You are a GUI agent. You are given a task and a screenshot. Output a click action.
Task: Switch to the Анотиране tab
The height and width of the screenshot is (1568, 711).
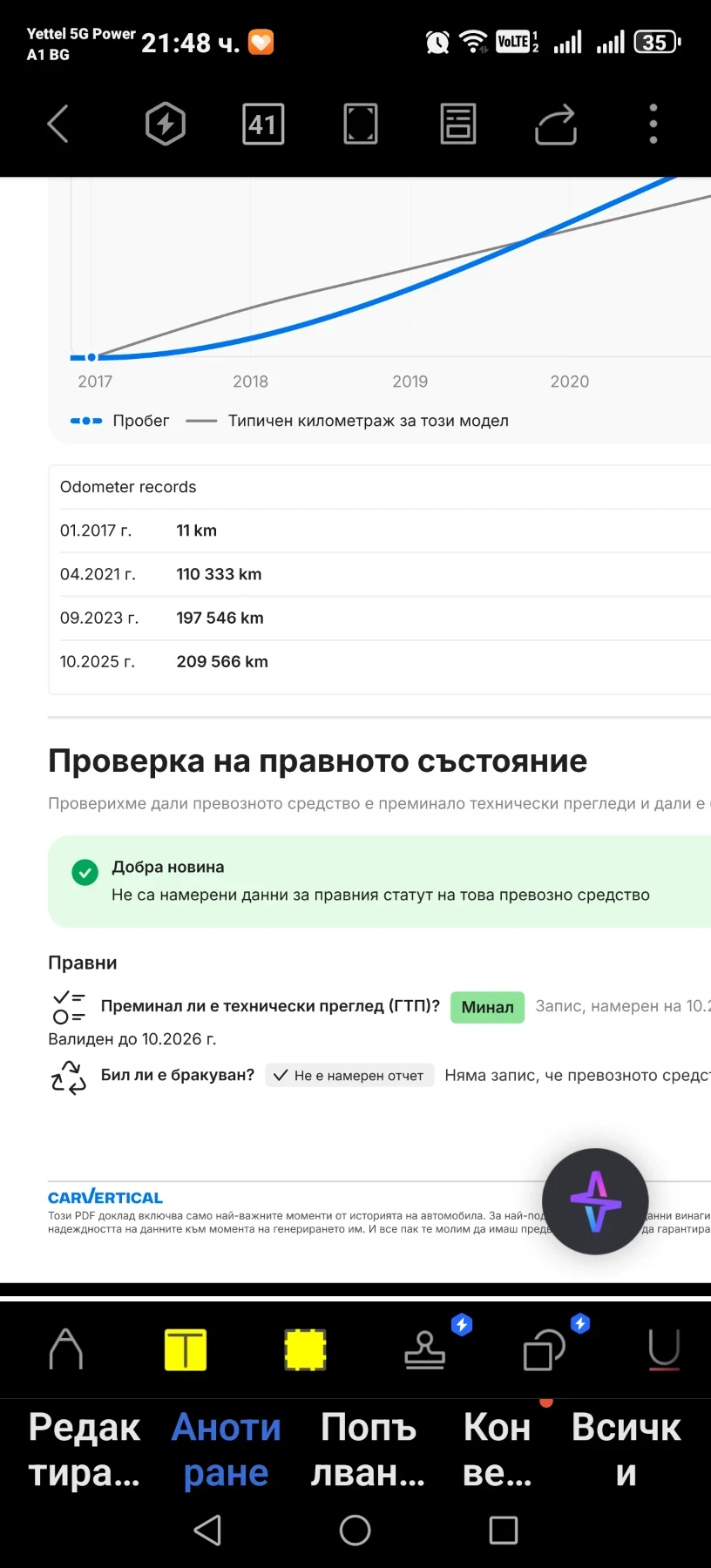click(x=226, y=1450)
